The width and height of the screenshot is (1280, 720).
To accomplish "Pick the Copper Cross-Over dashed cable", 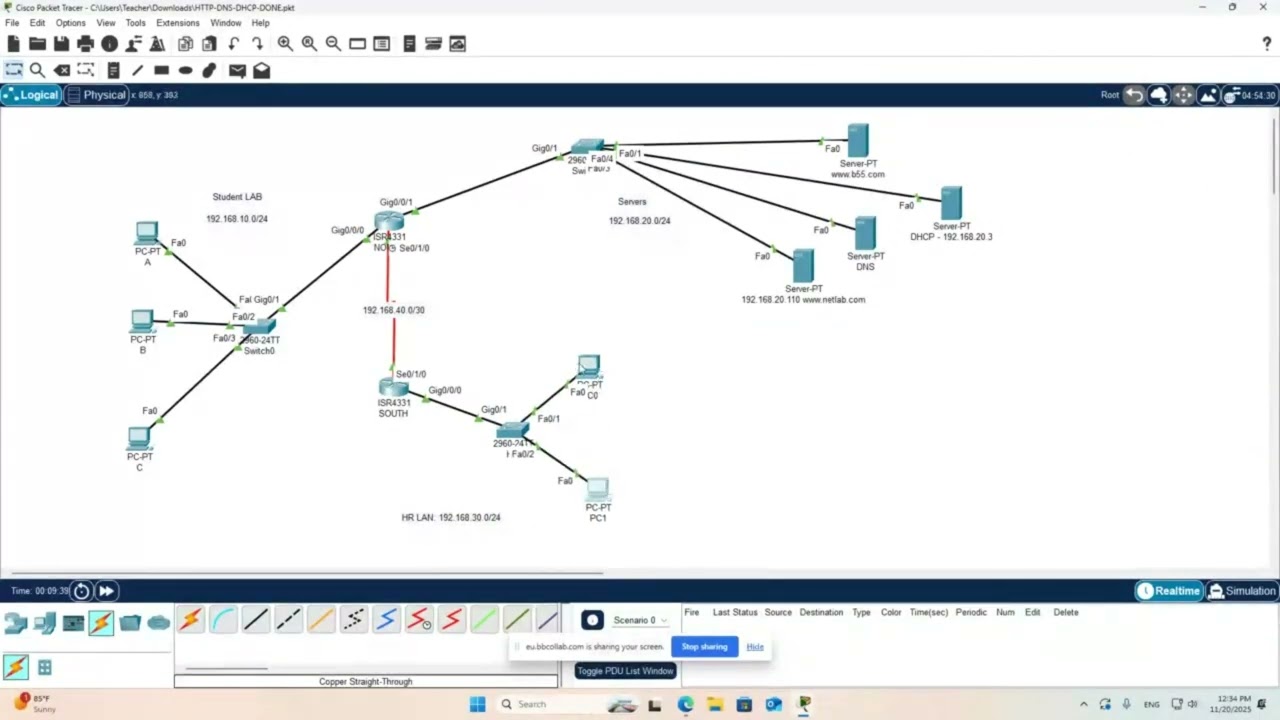I will click(288, 620).
